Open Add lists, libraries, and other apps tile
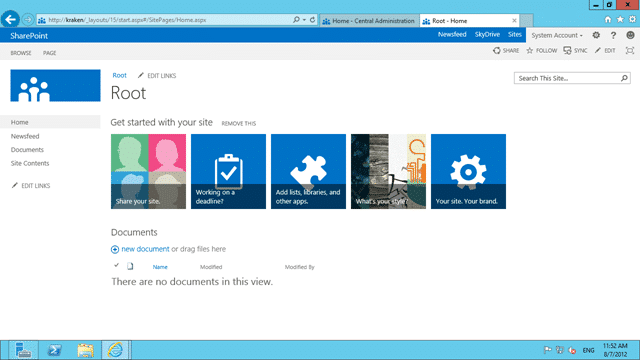Viewport: 640px width, 360px height. pos(308,171)
